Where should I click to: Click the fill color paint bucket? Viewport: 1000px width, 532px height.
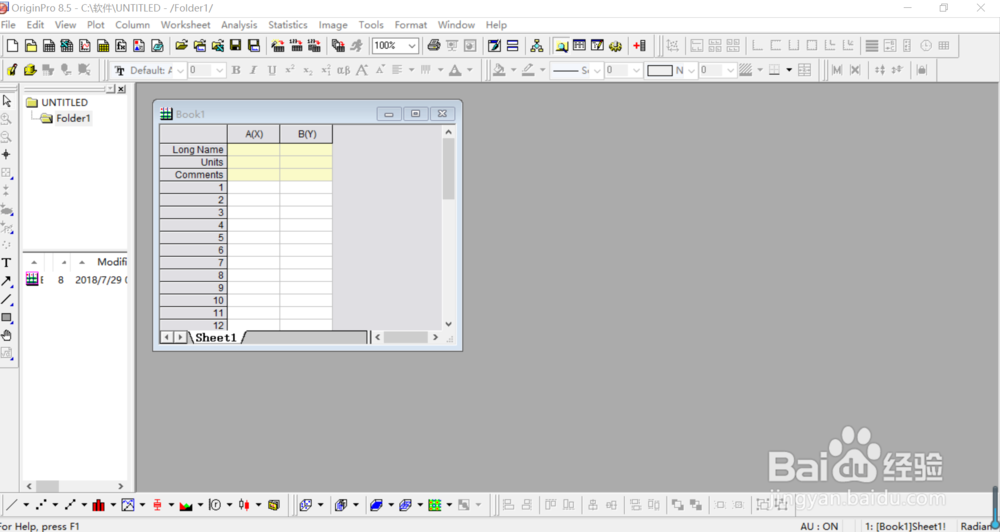(x=499, y=70)
